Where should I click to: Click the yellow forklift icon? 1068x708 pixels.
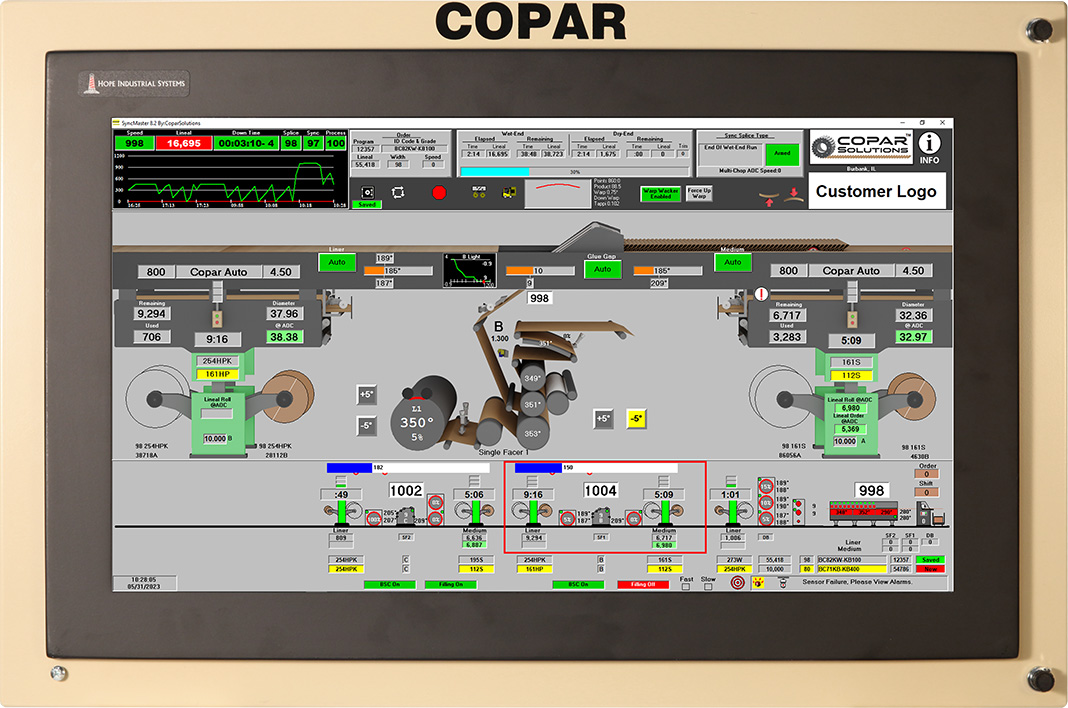tap(509, 193)
